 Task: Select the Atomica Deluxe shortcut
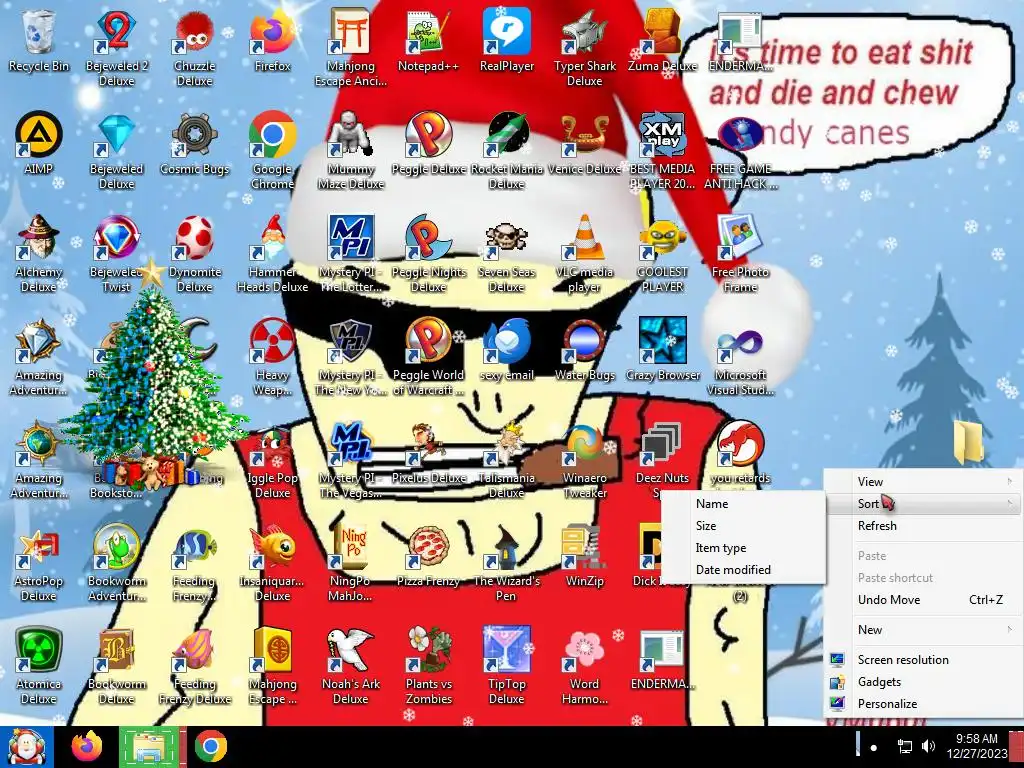point(39,667)
